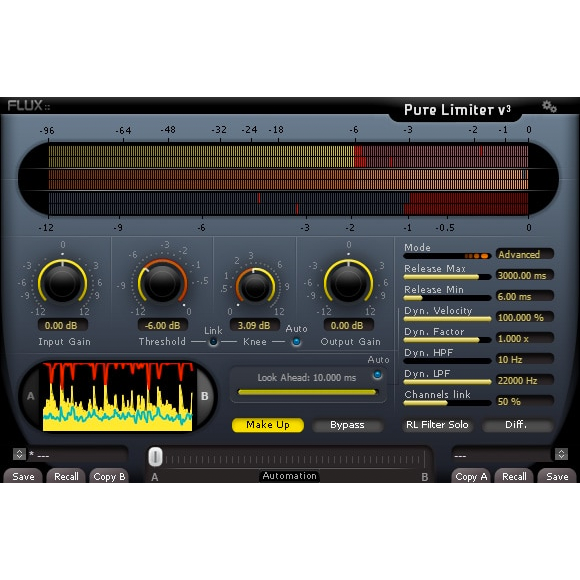Recall preset slot B

pyautogui.click(x=514, y=476)
